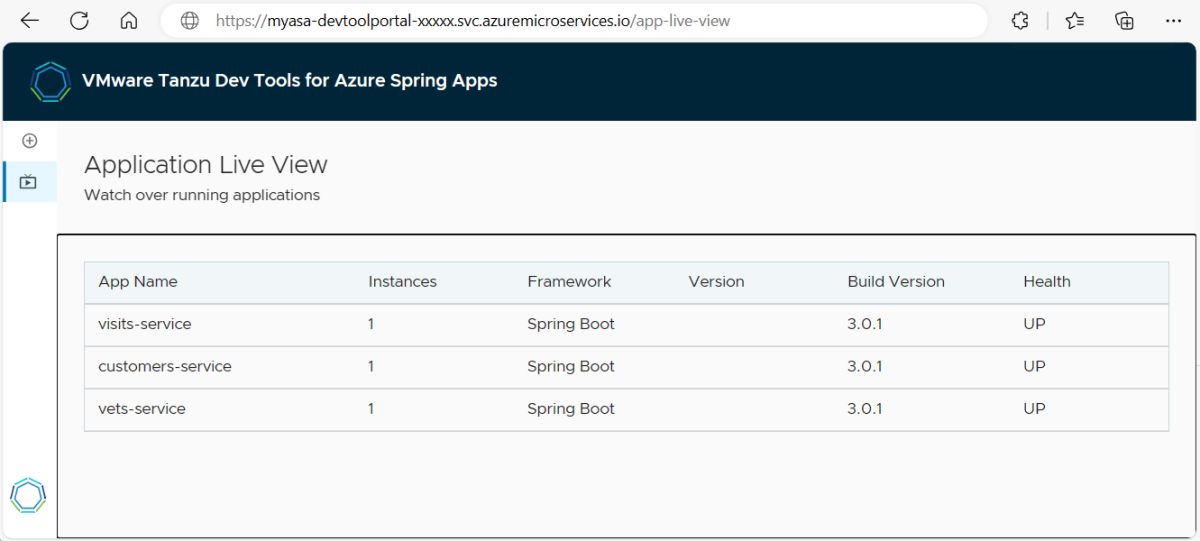The image size is (1200, 541).
Task: Click Tanzu logo at sidebar bottom
Action: pyautogui.click(x=28, y=495)
